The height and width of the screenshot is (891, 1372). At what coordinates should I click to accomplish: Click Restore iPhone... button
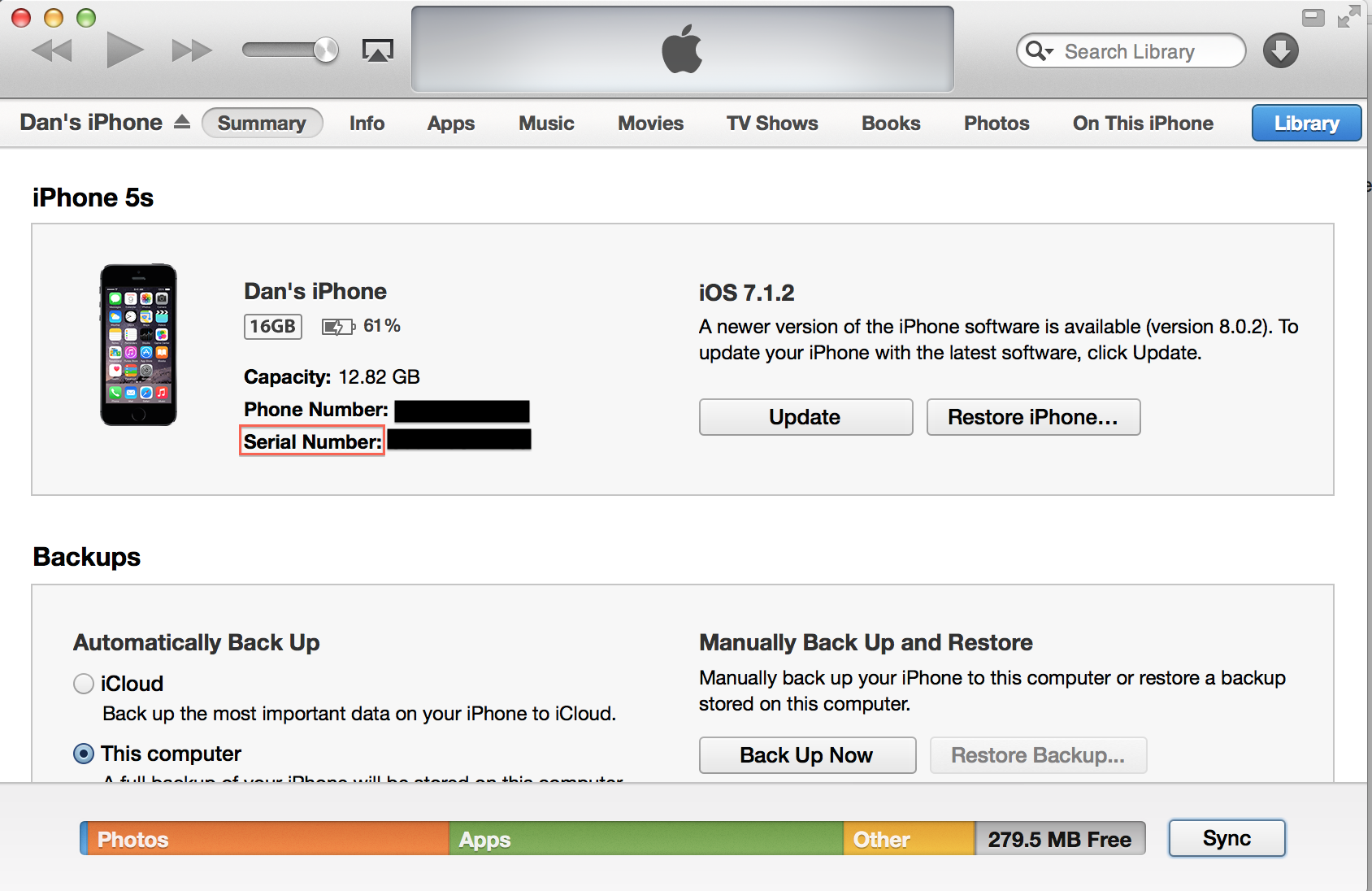pos(1033,417)
